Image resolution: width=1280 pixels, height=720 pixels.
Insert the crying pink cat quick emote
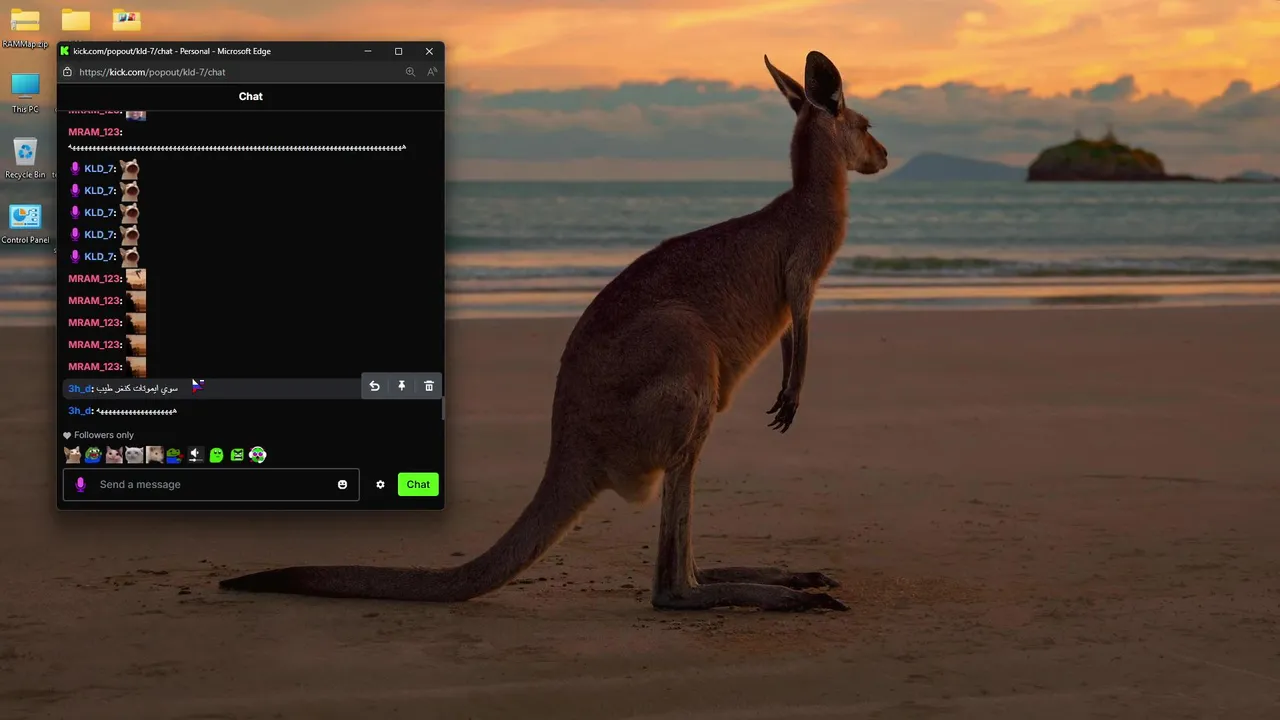point(114,455)
